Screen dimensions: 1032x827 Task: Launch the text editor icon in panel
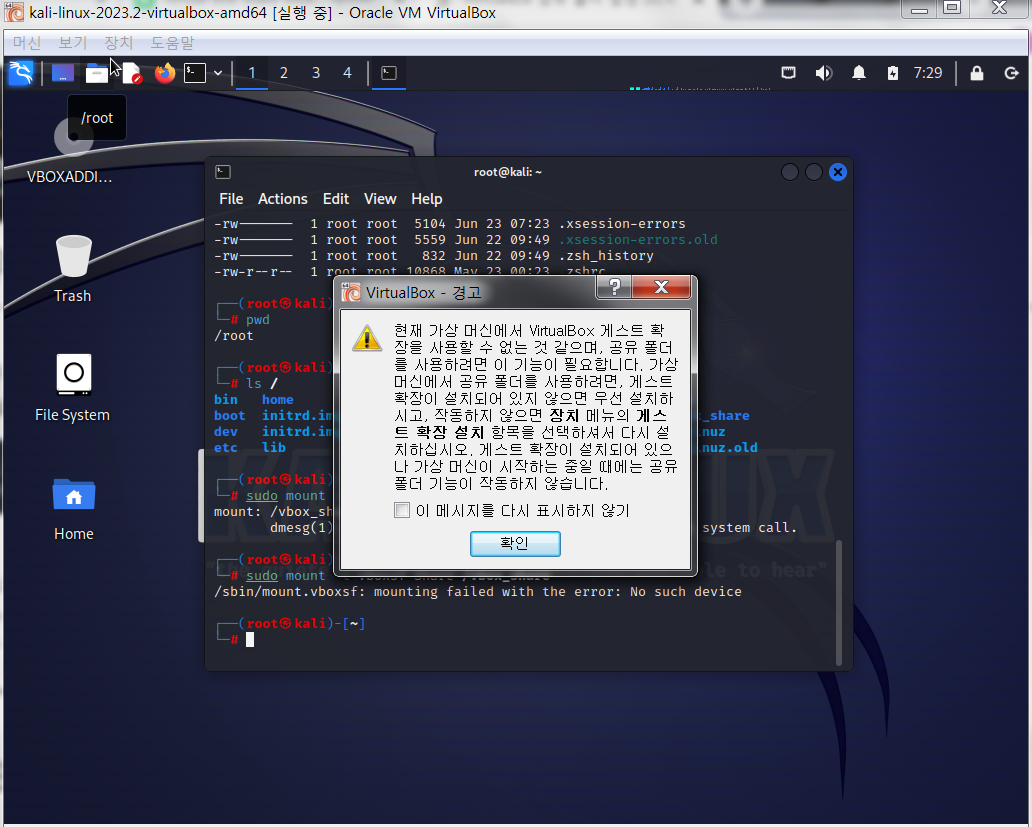pyautogui.click(x=132, y=73)
